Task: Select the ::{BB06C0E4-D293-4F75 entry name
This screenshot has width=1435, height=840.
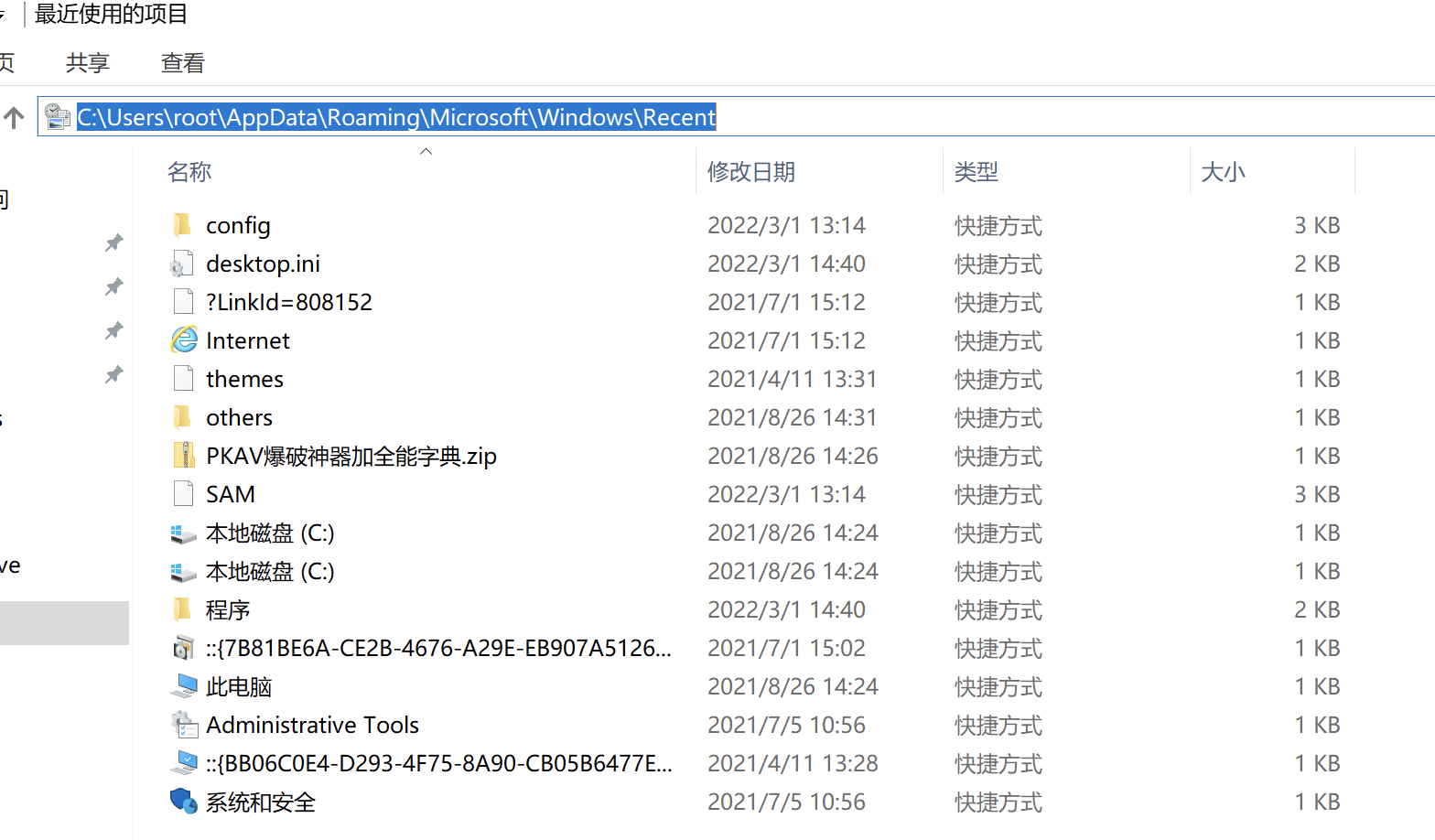Action: click(439, 763)
